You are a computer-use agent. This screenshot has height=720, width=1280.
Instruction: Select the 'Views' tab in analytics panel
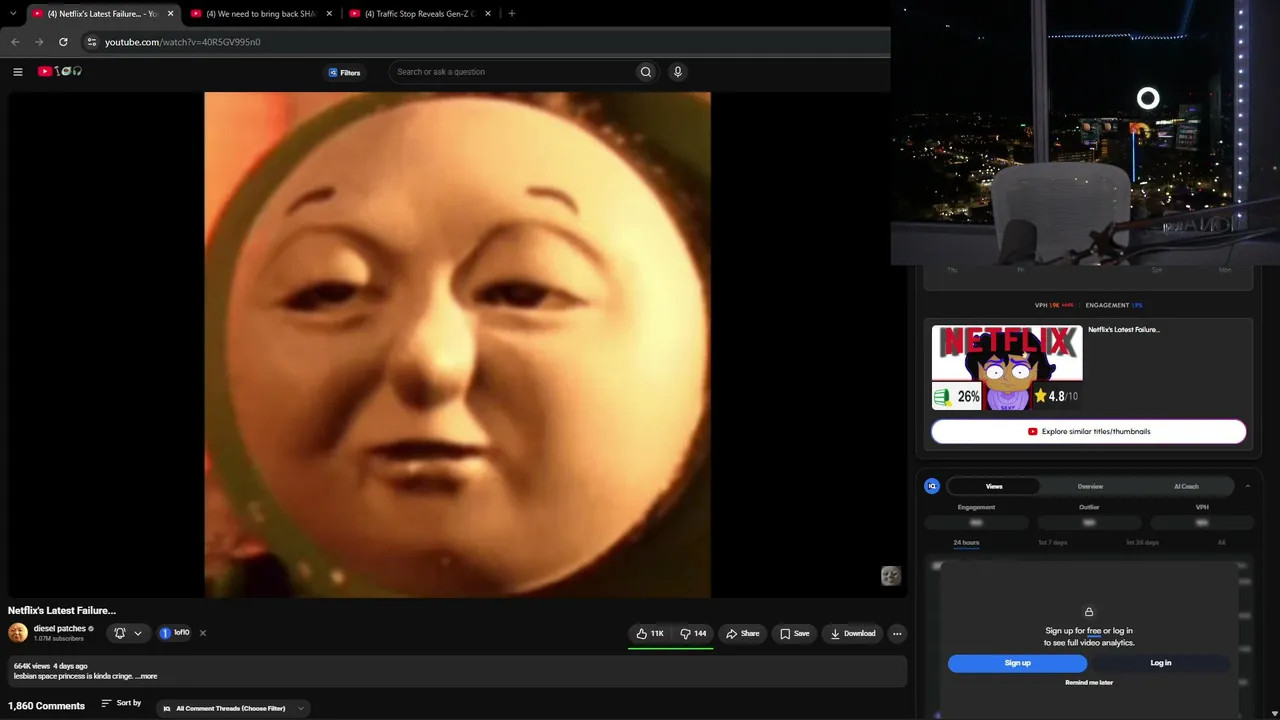pyautogui.click(x=994, y=486)
